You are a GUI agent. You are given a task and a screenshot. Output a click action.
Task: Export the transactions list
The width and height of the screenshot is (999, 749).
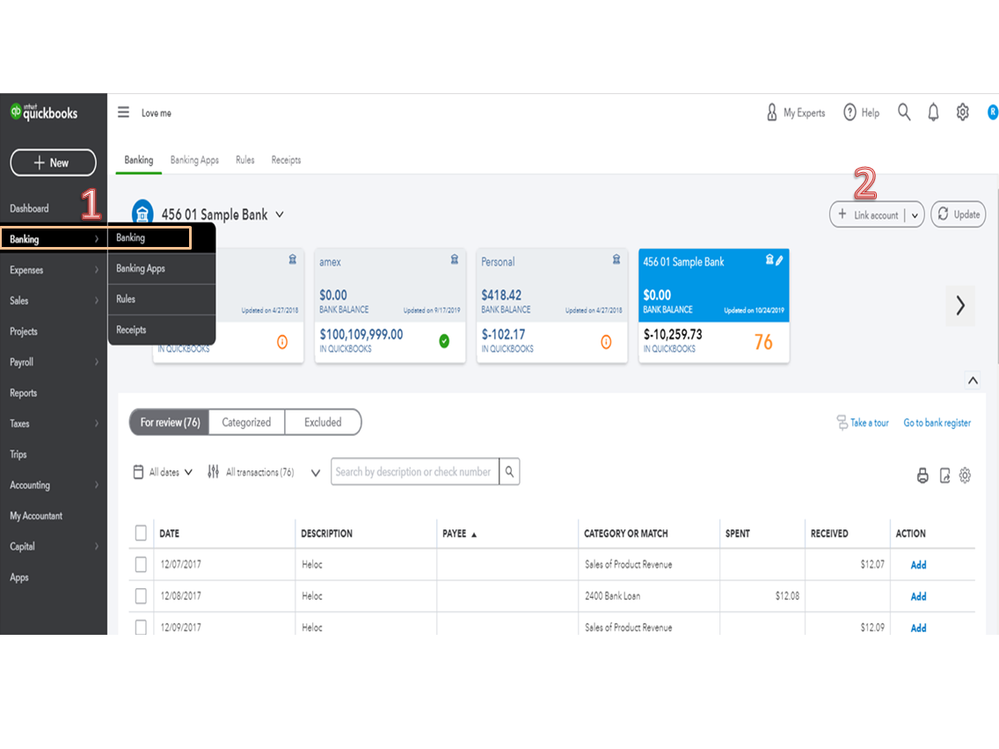point(944,475)
